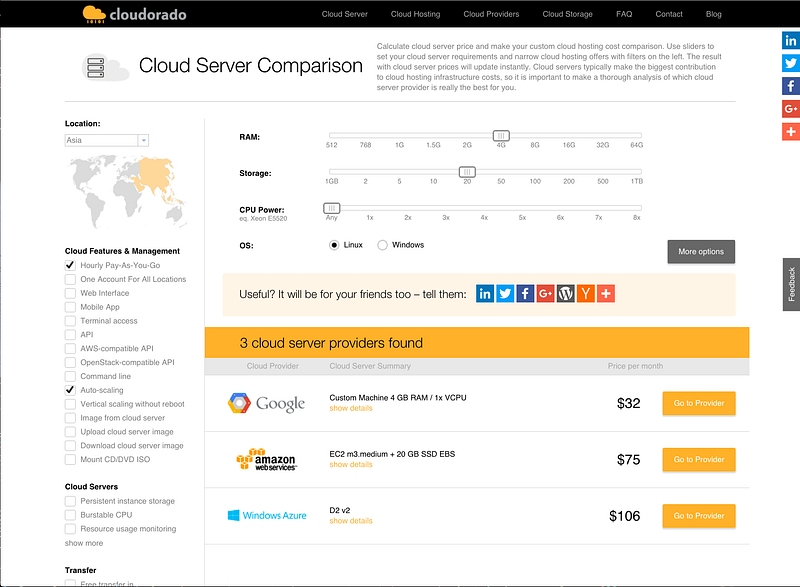Image resolution: width=800 pixels, height=587 pixels.
Task: Share on LinkedIn from right sidebar
Action: tap(790, 40)
